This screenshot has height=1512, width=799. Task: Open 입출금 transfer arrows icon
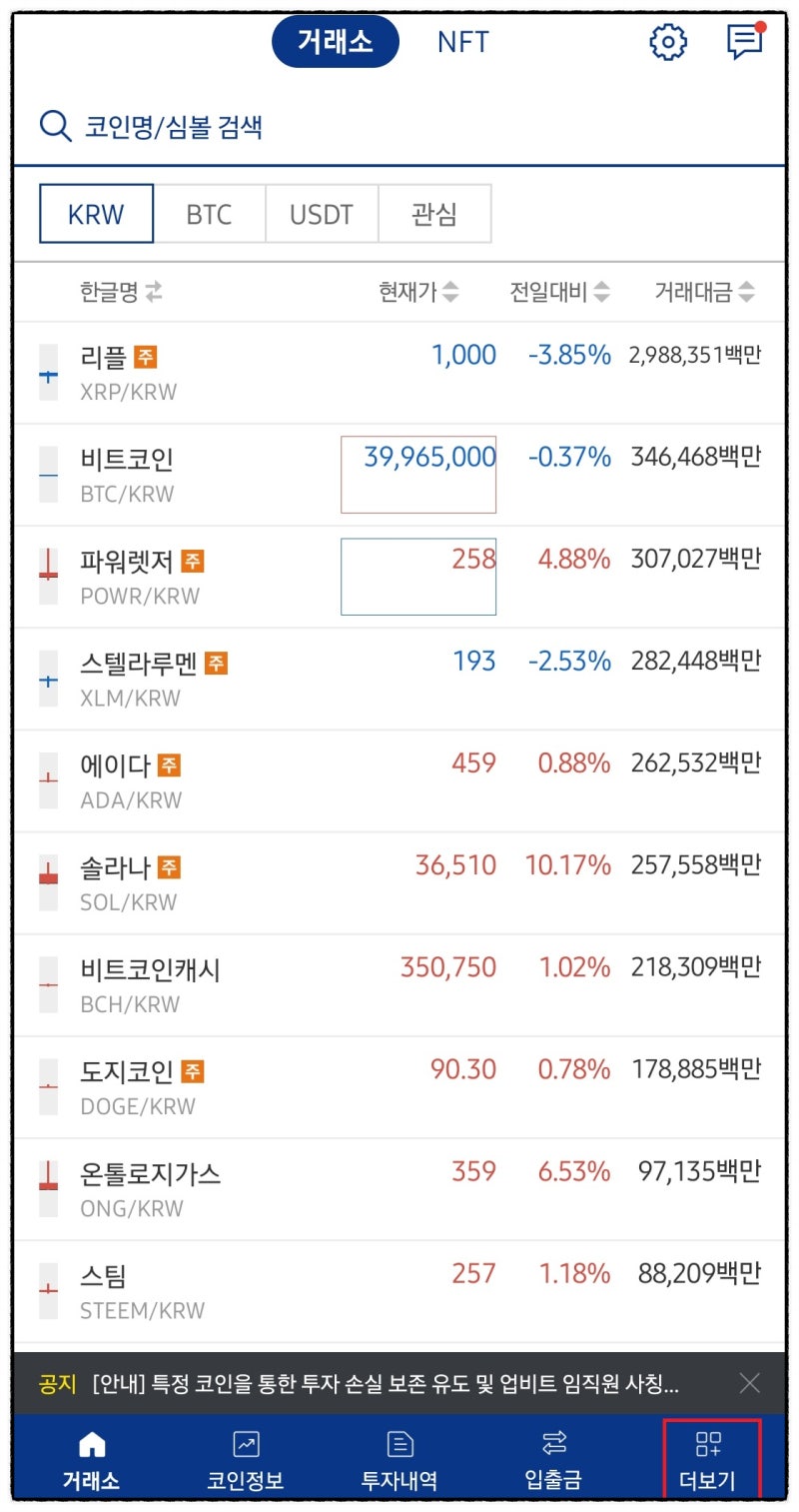(x=553, y=1442)
